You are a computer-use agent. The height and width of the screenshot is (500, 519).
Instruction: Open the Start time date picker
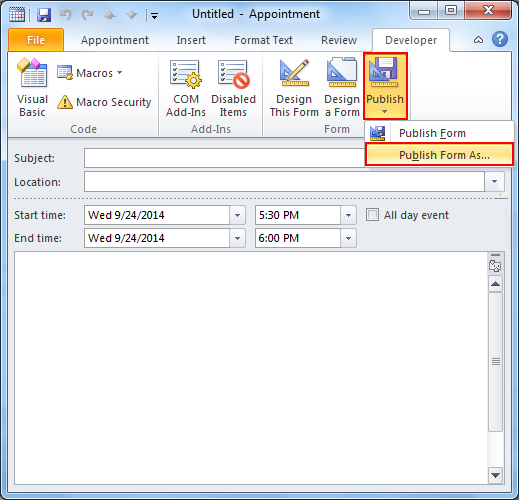point(237,215)
